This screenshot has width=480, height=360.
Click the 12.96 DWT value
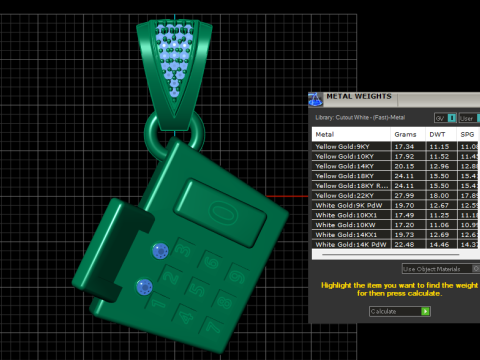[x=439, y=166]
